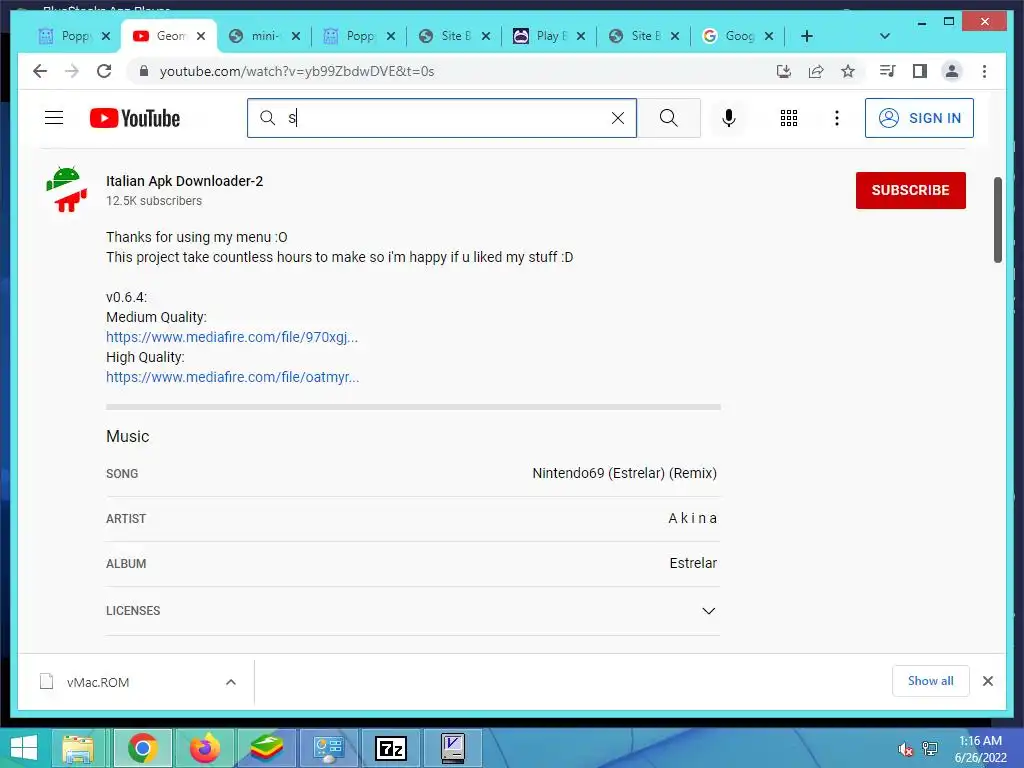Open vMac.ROM download options arrow
Screen dimensions: 1024x768
231,682
